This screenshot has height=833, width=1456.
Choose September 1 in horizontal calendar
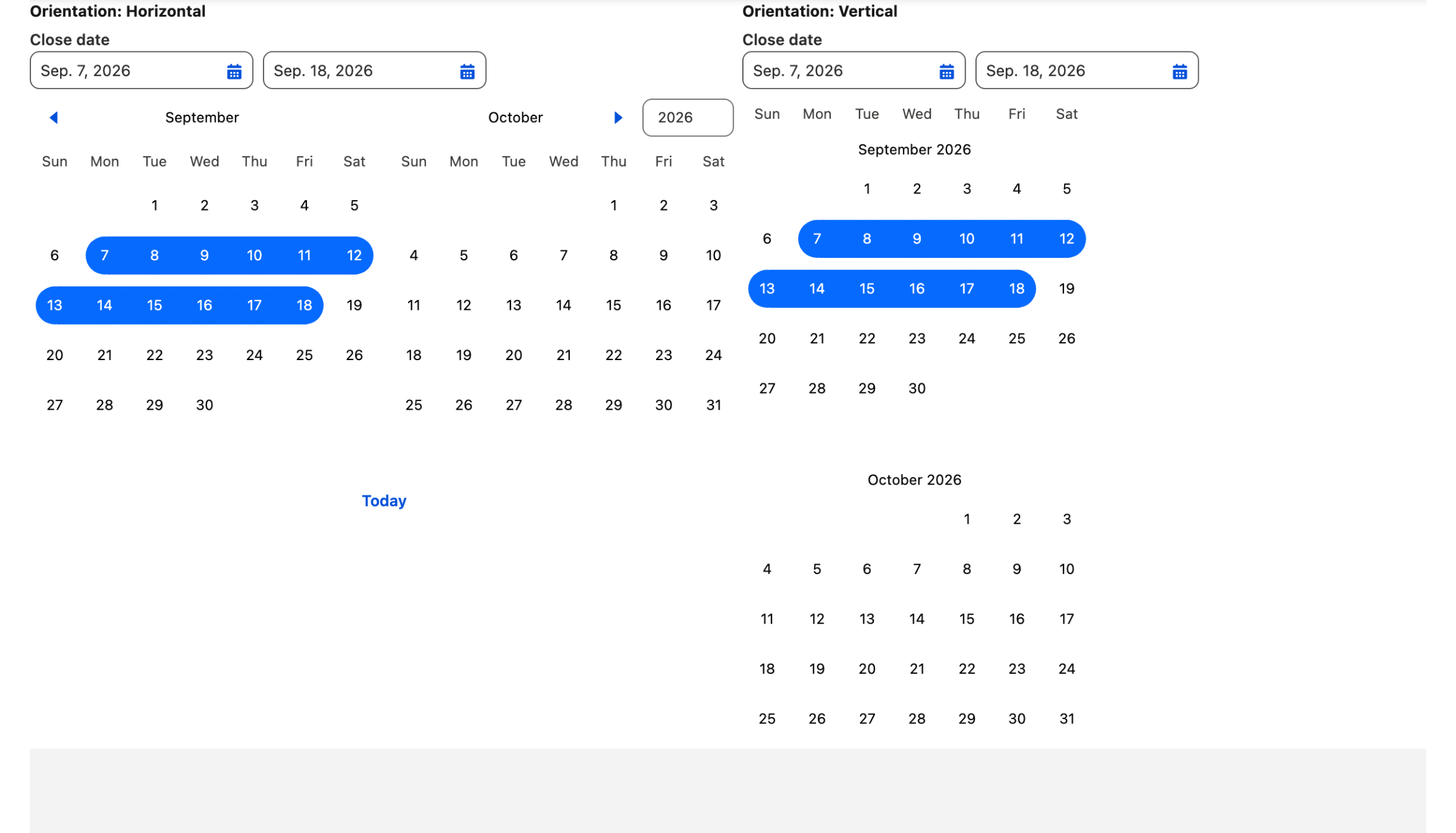pyautogui.click(x=154, y=206)
